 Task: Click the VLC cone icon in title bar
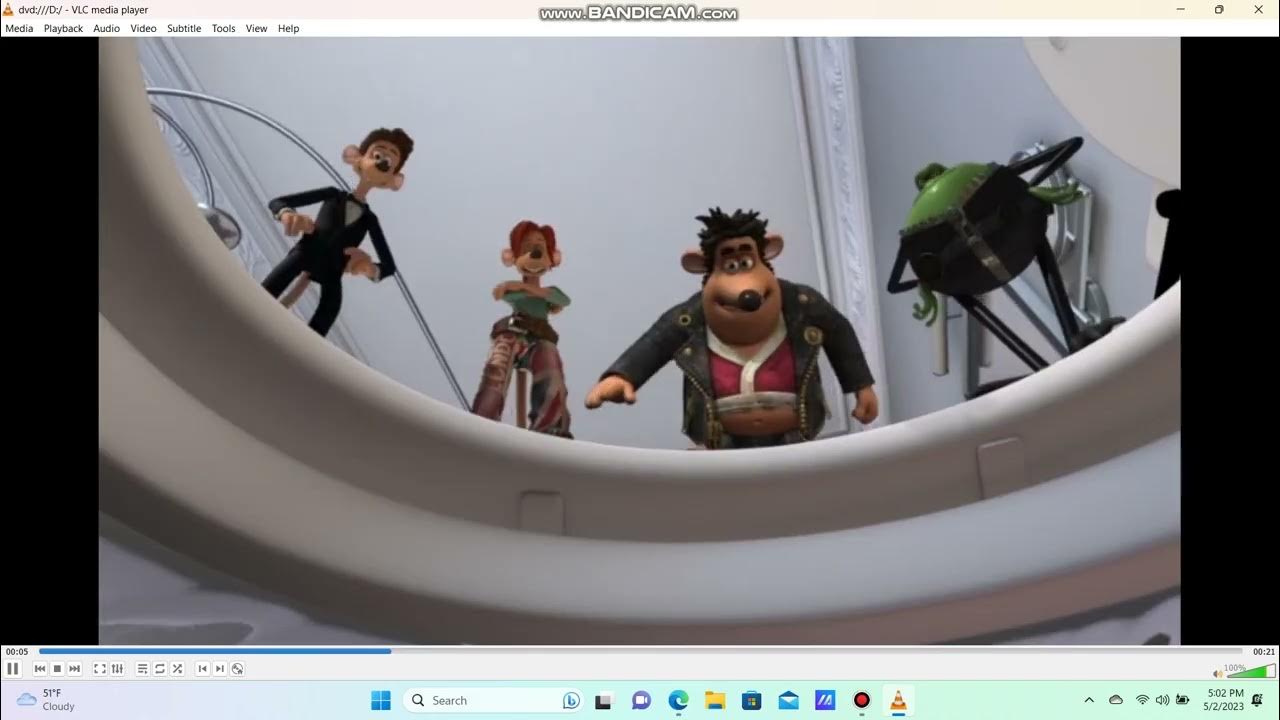click(x=9, y=10)
